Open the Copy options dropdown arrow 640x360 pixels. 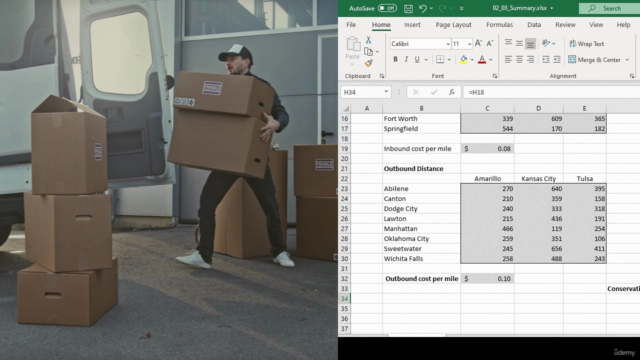[377, 52]
